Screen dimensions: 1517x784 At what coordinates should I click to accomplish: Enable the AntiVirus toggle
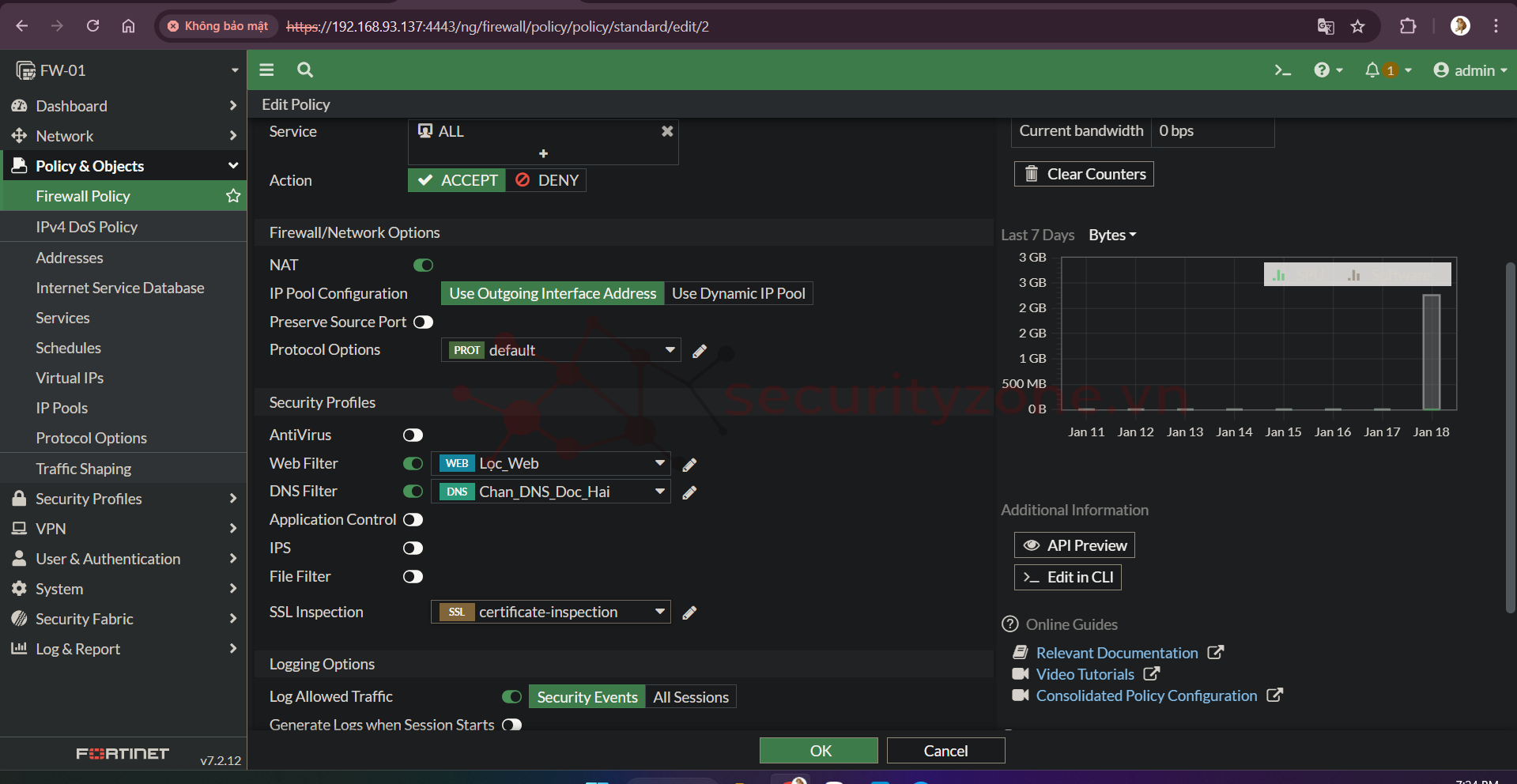pos(413,435)
